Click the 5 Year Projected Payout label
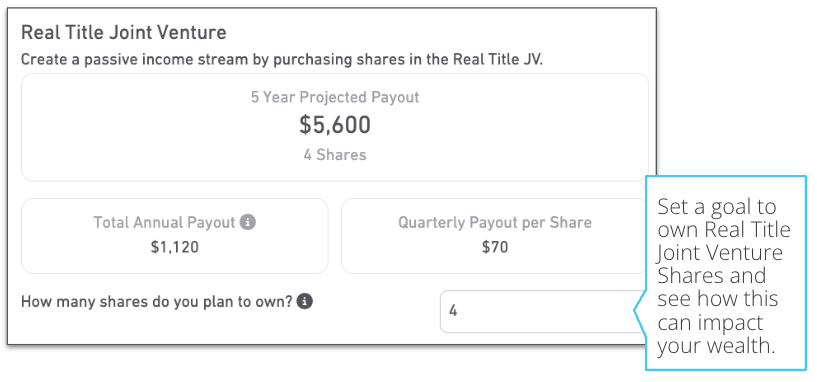This screenshot has height=382, width=817. [335, 97]
